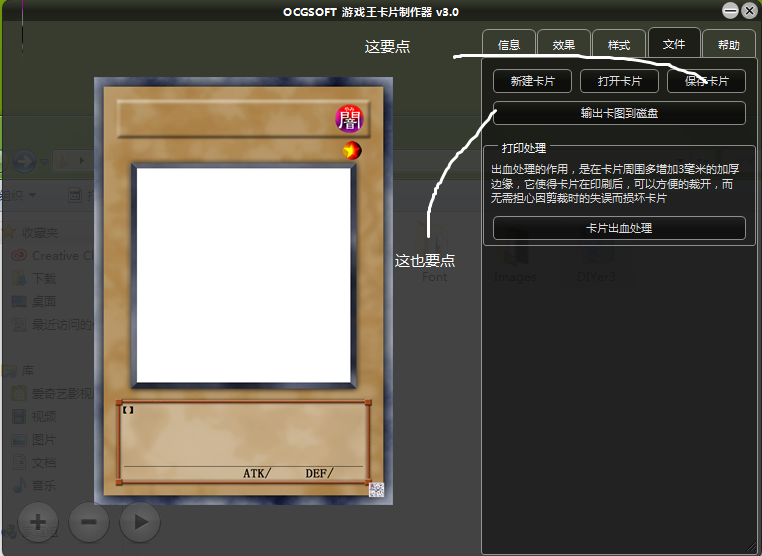This screenshot has width=762, height=556.
Task: Click the minus zoom-out round button
Action: [89, 522]
